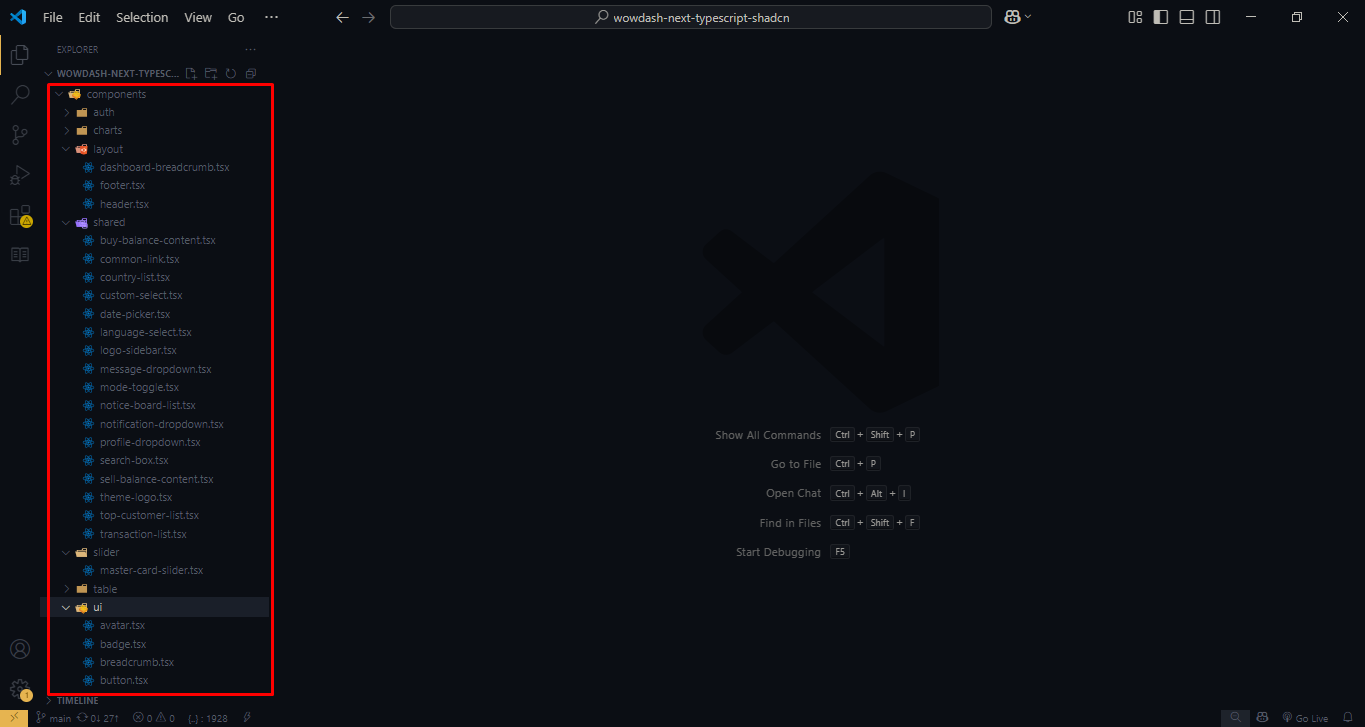
Task: Collapse all folders in Explorer
Action: [250, 73]
